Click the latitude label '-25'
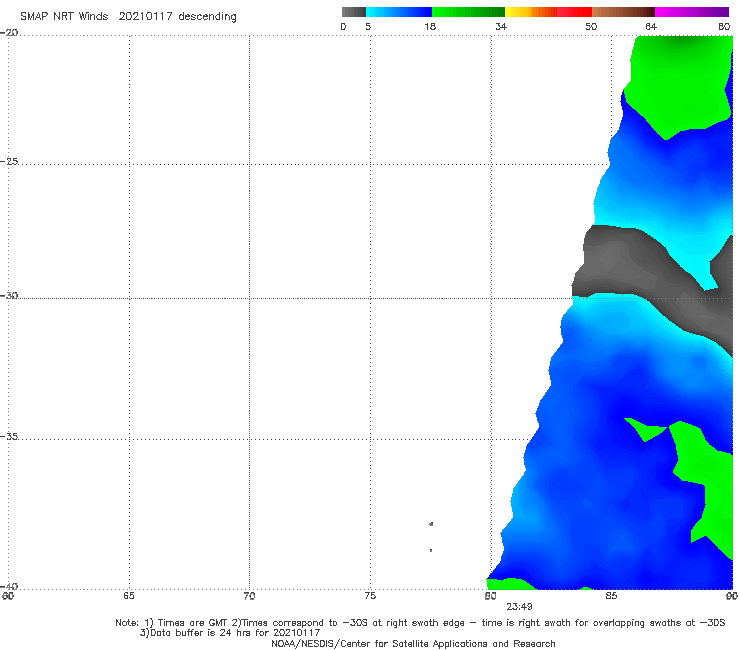 point(9,161)
